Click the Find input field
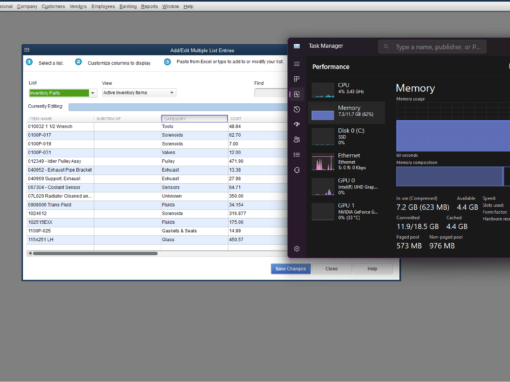Screen dimensions: 510x382 [271, 93]
